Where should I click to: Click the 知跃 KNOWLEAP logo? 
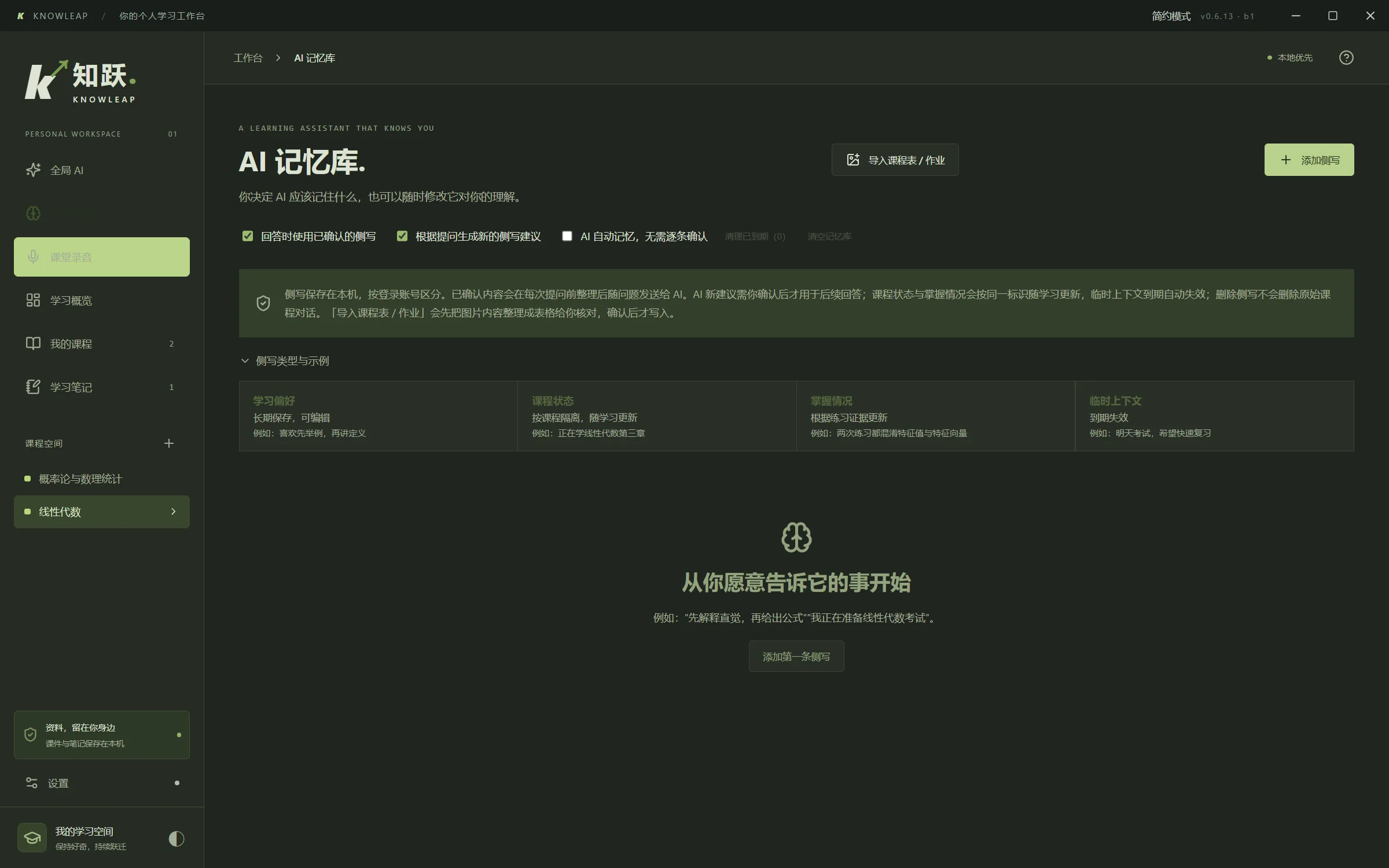click(x=80, y=82)
